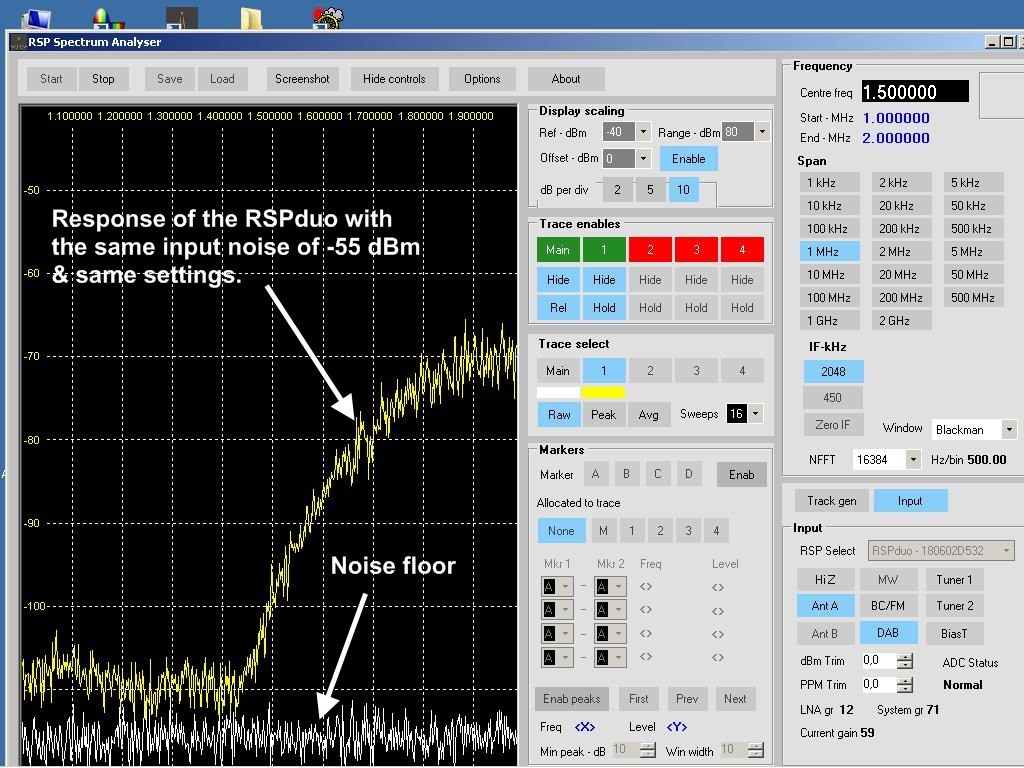This screenshot has width=1024, height=768.
Task: Open the NFFT size dropdown
Action: point(913,460)
